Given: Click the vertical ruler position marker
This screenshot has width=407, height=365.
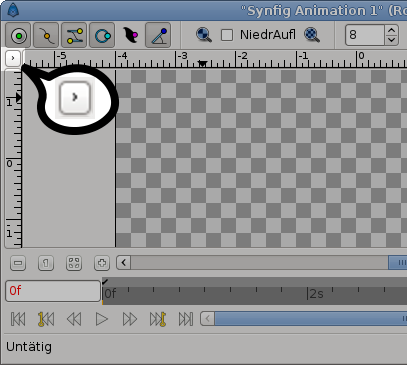Looking at the screenshot, I should point(18,97).
